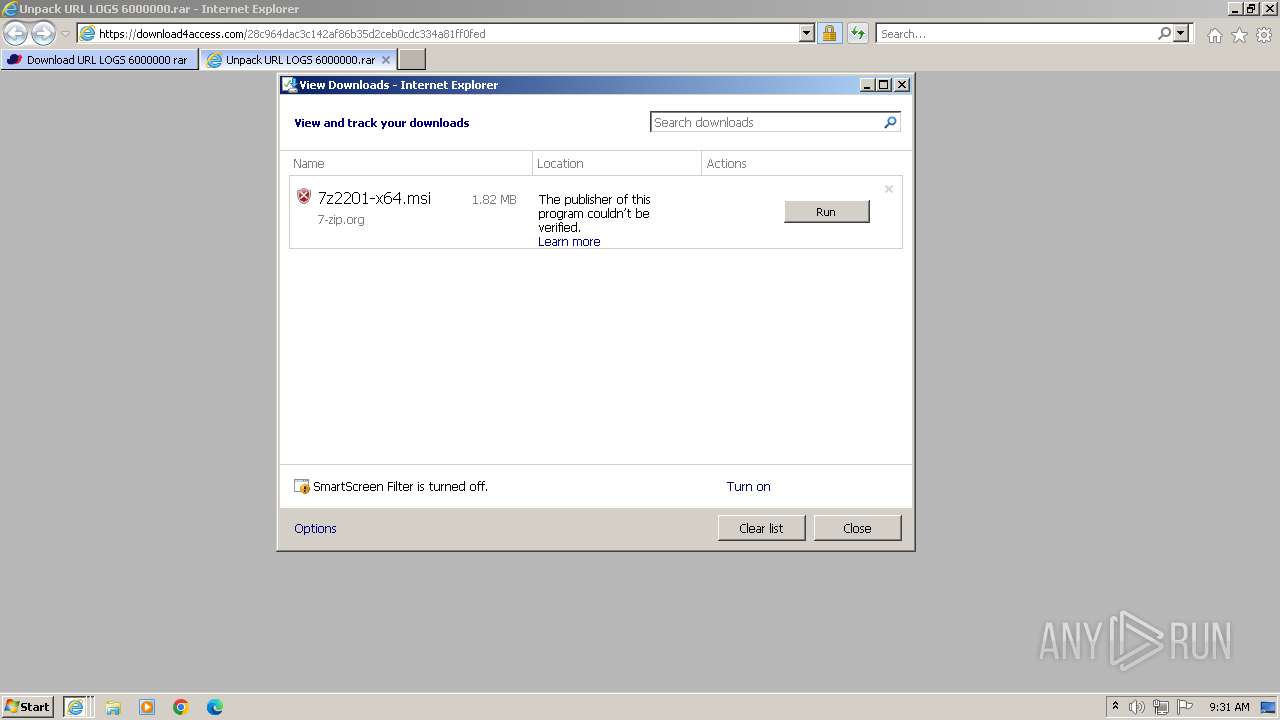Maximize the View Downloads window

point(884,85)
